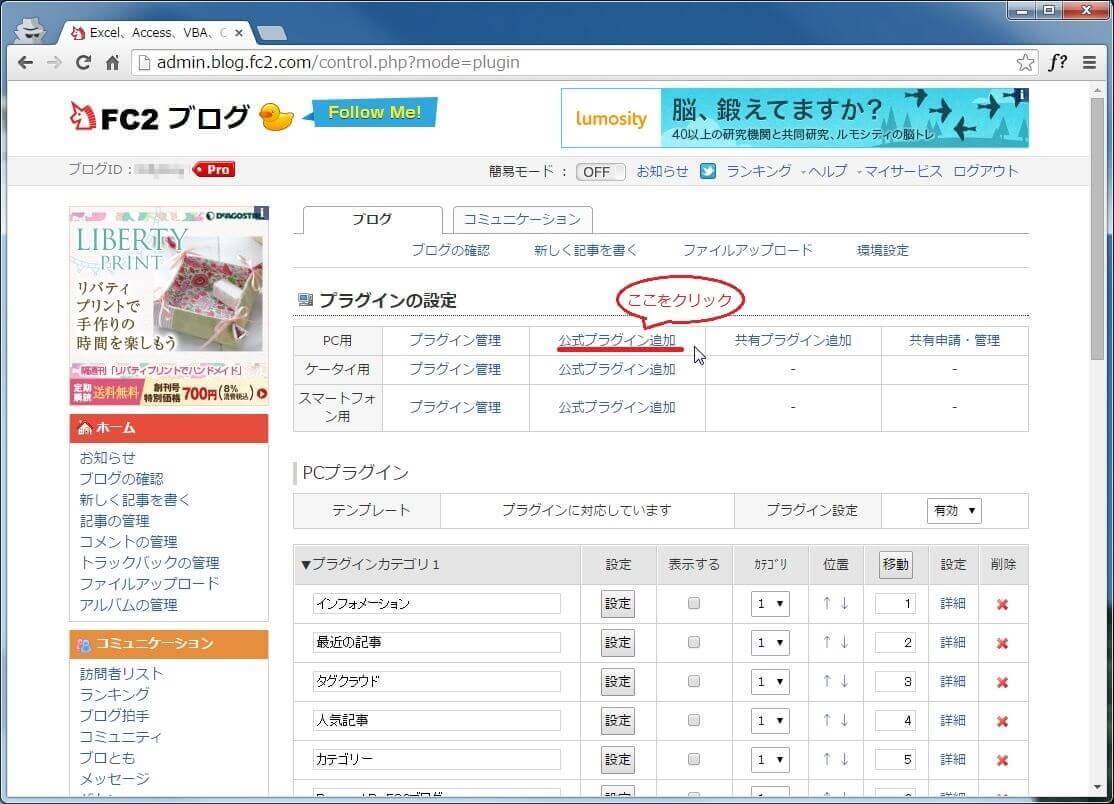
Task: Go to the browser home icon
Action: coord(112,62)
